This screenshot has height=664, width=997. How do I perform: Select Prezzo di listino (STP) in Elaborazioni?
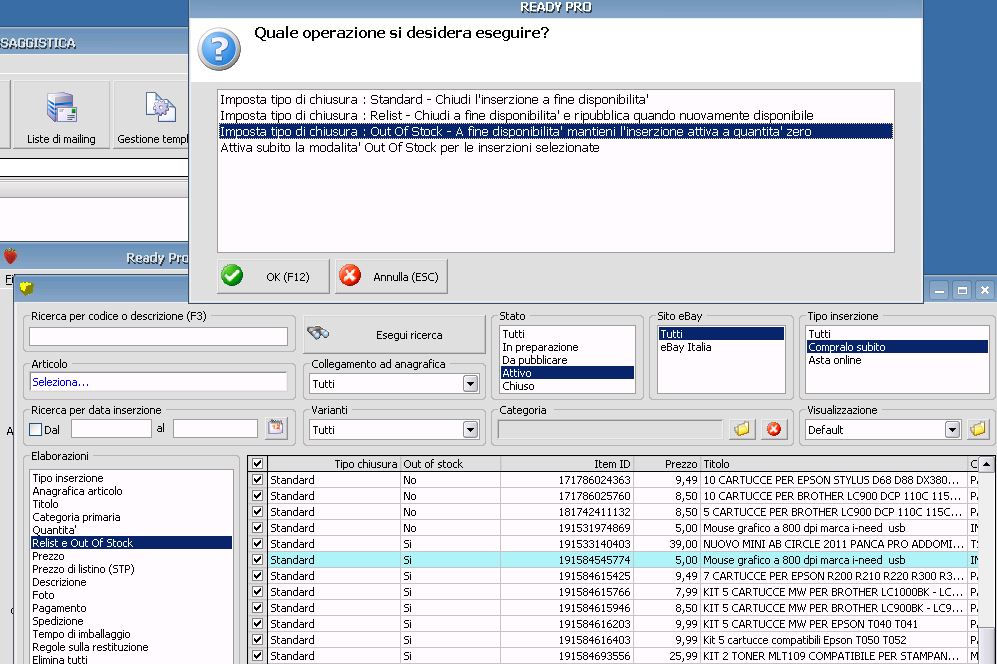pos(83,569)
